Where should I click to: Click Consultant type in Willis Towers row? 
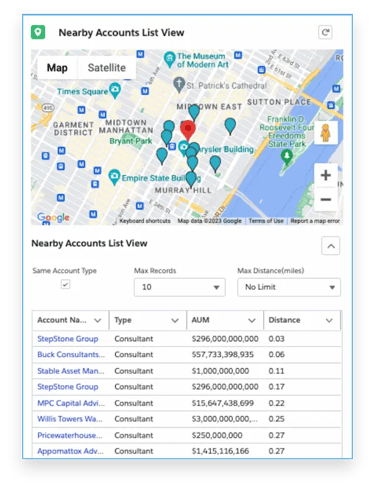(x=134, y=419)
